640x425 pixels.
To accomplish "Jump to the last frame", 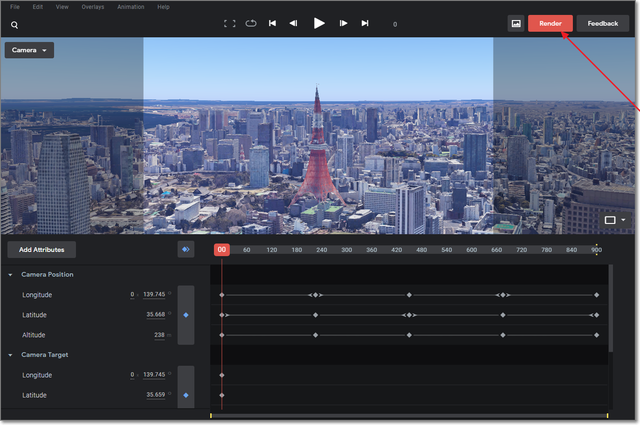I will click(x=365, y=23).
